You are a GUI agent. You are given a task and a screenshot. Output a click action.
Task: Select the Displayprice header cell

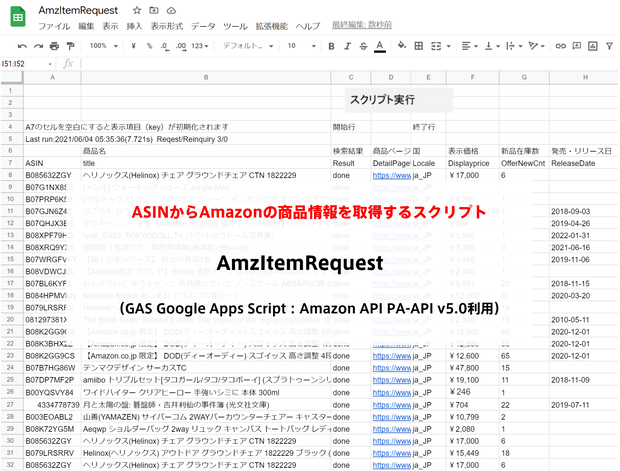[473, 163]
